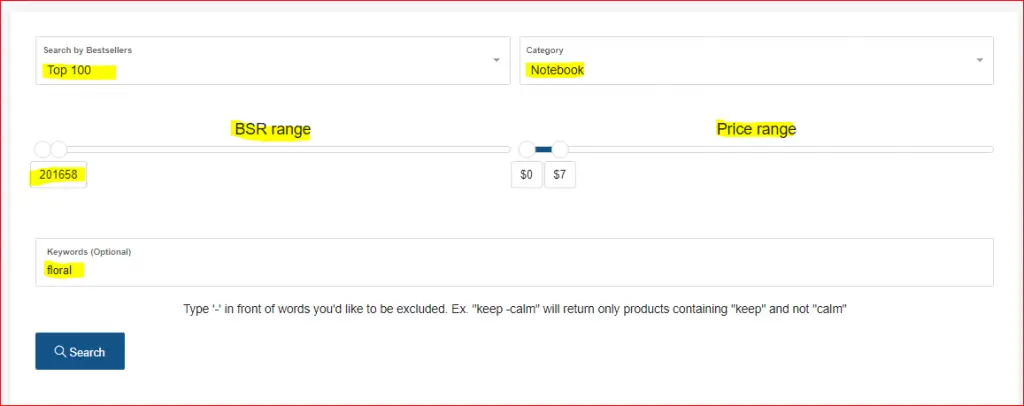Select the Top 100 bestsellers field
The width and height of the screenshot is (1024, 406).
[273, 60]
